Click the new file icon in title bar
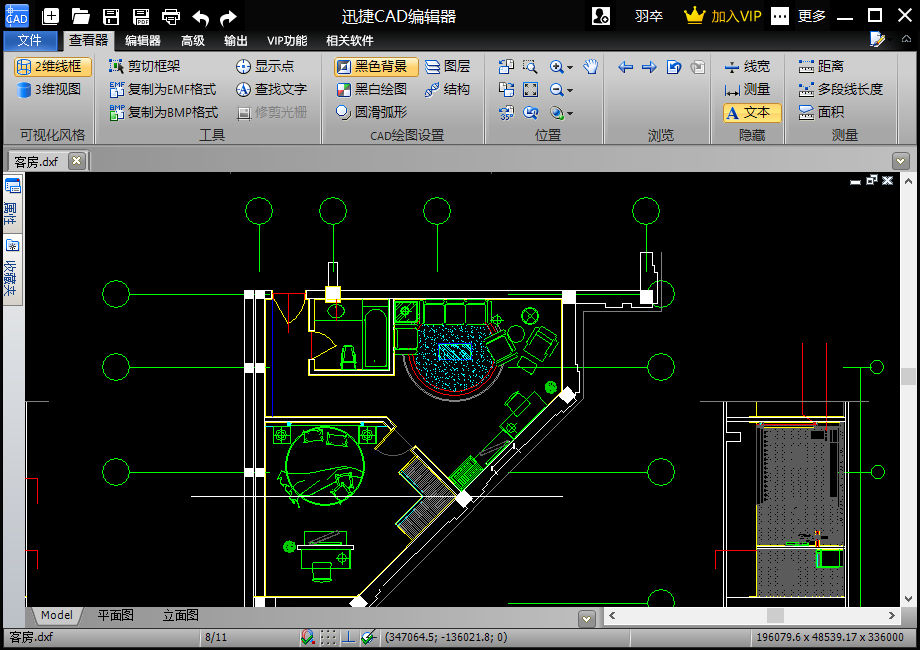 tap(51, 16)
